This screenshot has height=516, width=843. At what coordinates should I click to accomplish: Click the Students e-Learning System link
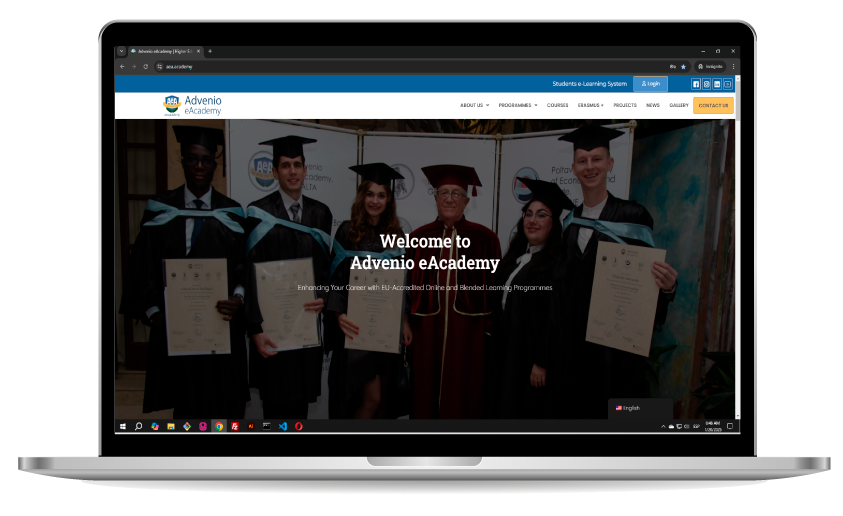589,84
